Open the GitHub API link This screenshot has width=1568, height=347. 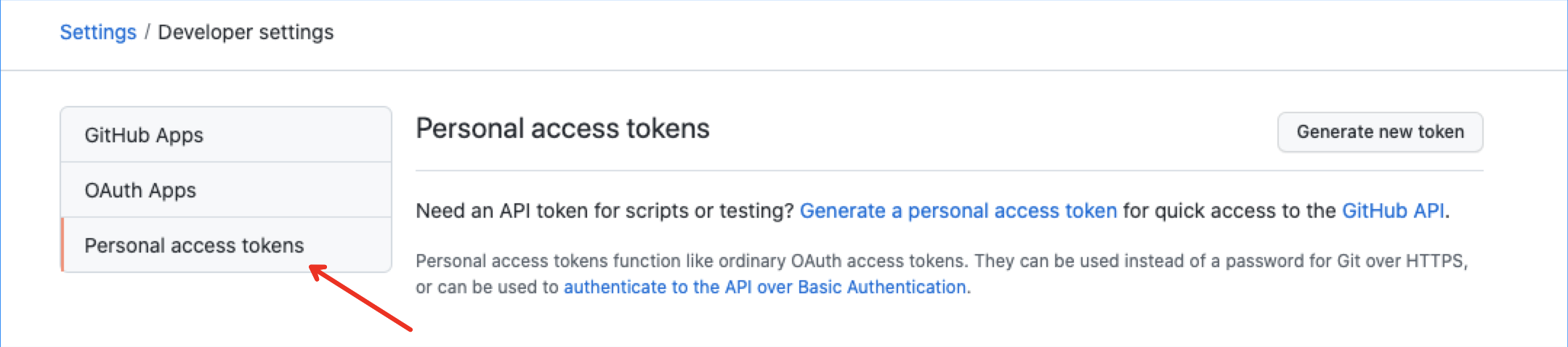[1392, 211]
